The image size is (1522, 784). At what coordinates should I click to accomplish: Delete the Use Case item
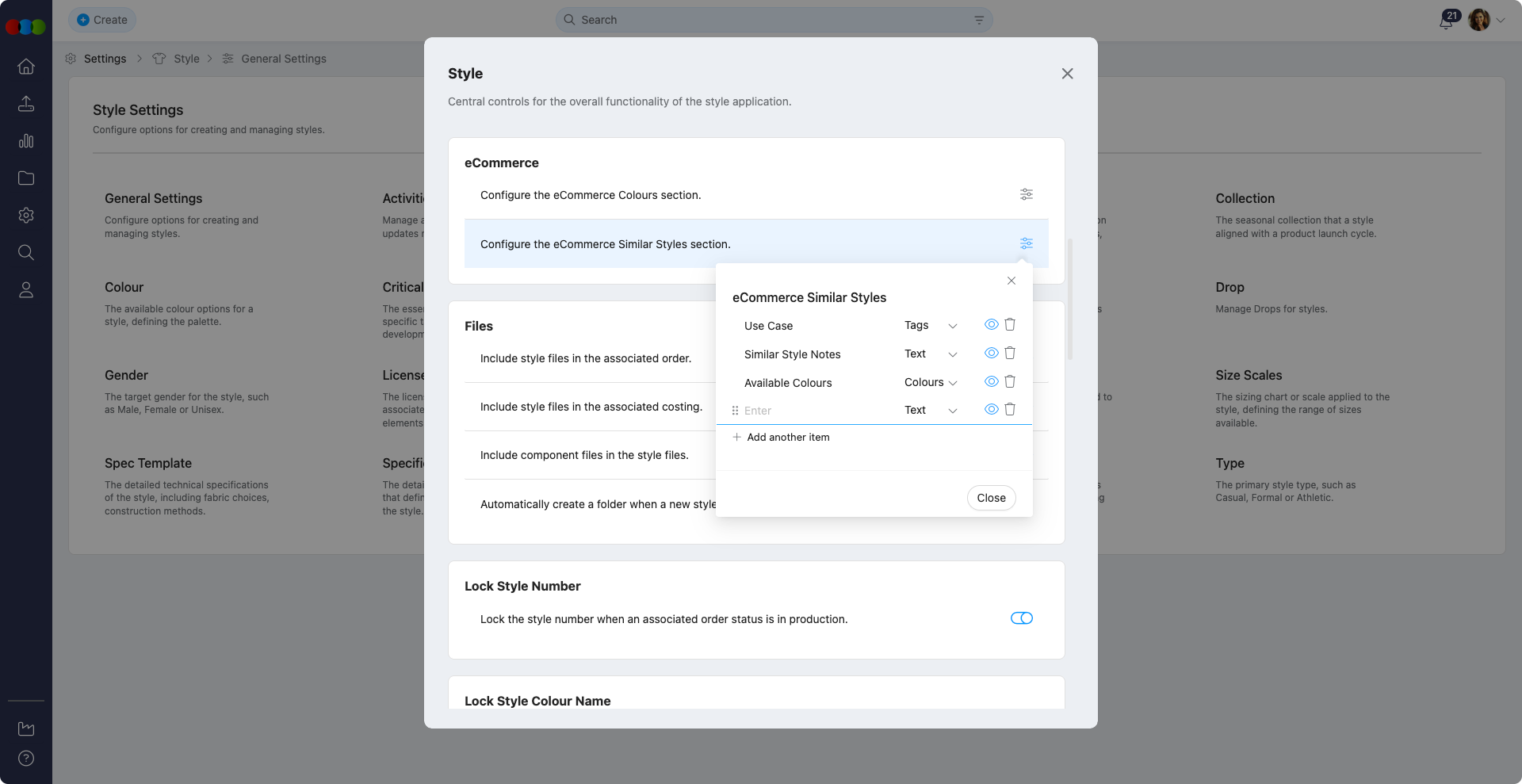[1010, 324]
